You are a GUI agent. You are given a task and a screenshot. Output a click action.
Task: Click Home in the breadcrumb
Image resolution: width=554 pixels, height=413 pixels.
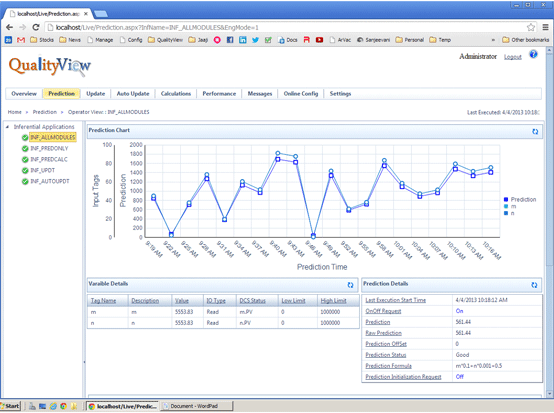pyautogui.click(x=15, y=112)
